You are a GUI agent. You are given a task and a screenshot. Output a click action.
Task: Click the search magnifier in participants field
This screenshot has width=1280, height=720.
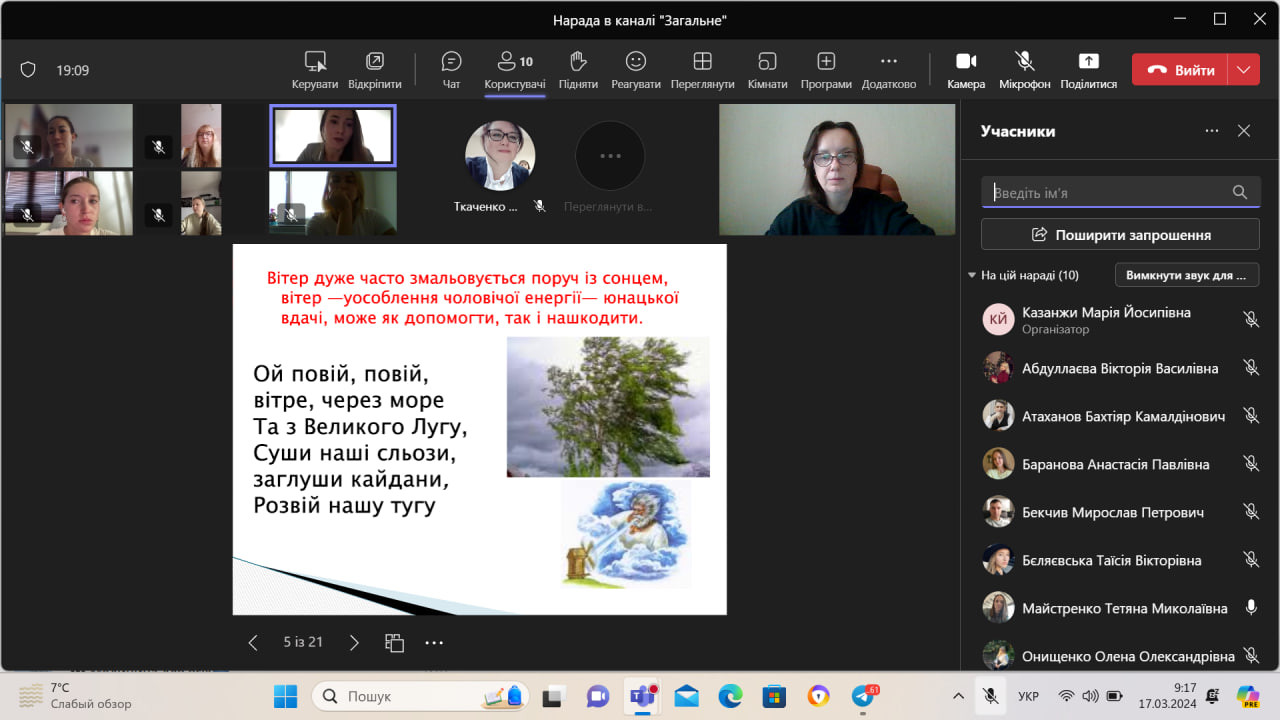tap(1240, 192)
